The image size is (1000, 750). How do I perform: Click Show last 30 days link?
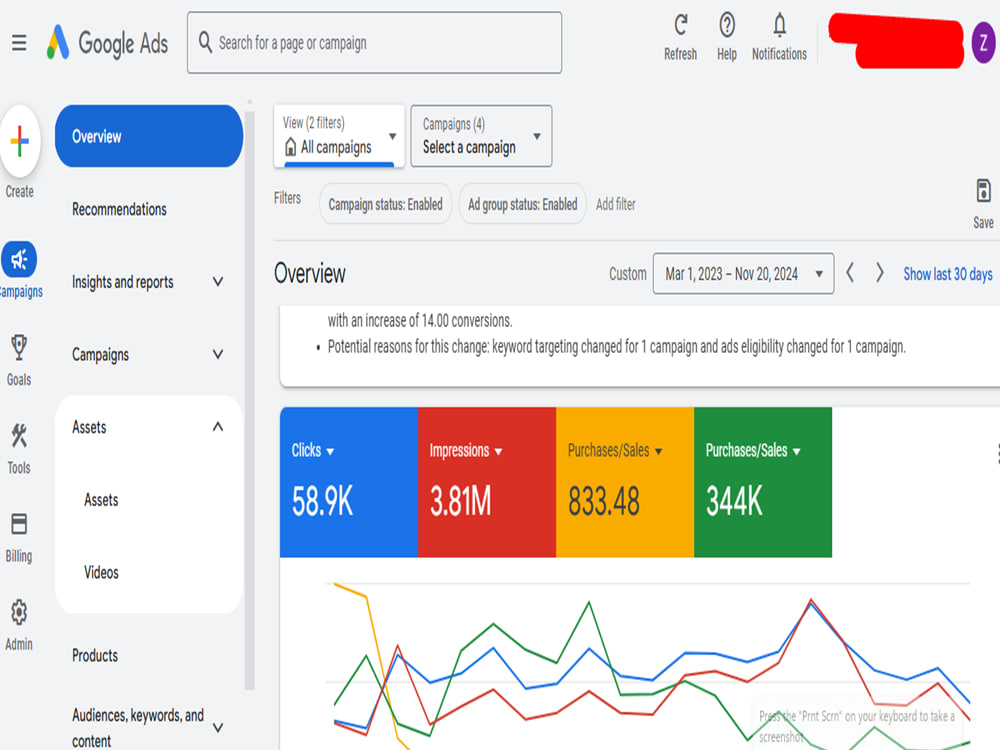click(948, 274)
